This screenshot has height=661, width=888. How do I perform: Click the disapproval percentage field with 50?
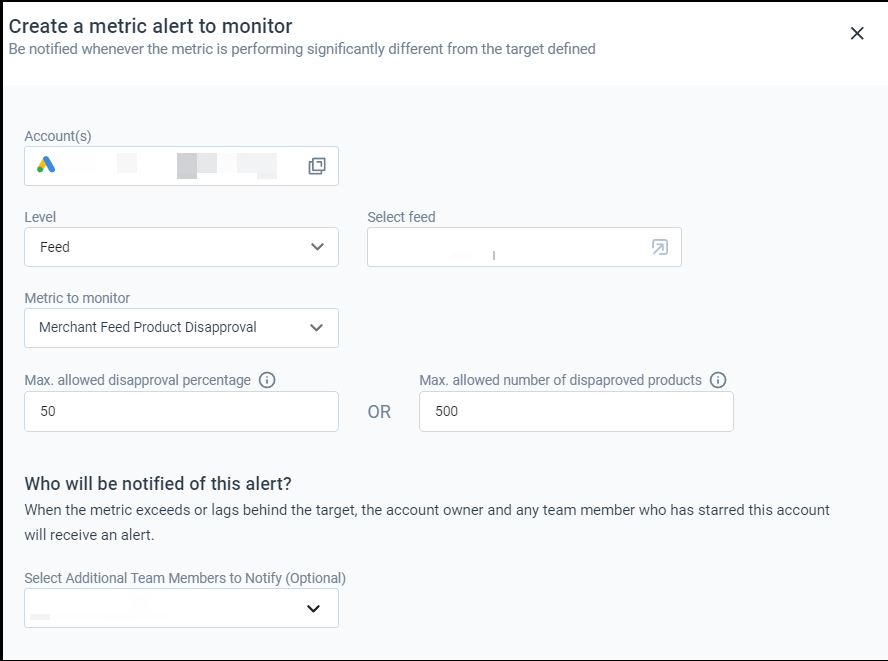(181, 411)
